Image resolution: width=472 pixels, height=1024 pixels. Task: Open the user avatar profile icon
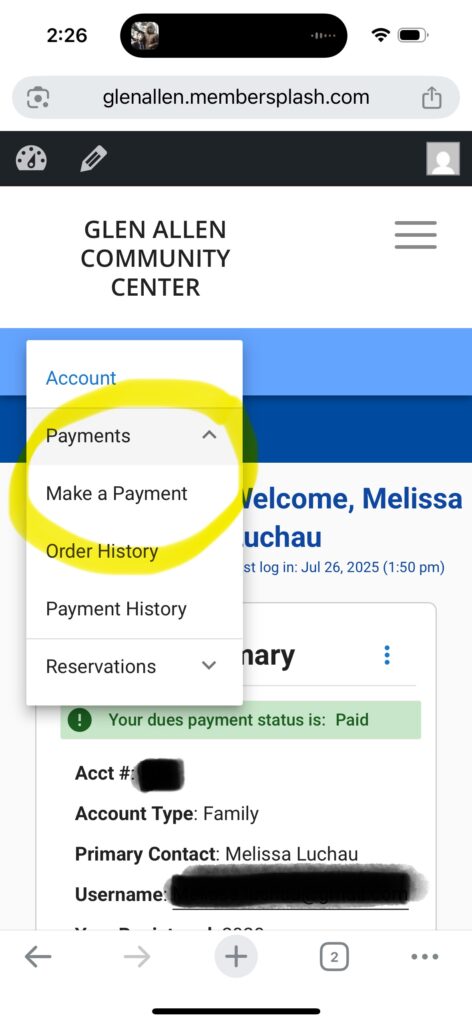(x=443, y=159)
